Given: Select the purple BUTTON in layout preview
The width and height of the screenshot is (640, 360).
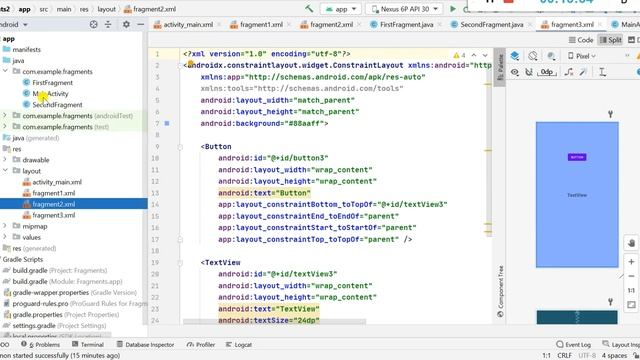Looking at the screenshot, I should 577,157.
